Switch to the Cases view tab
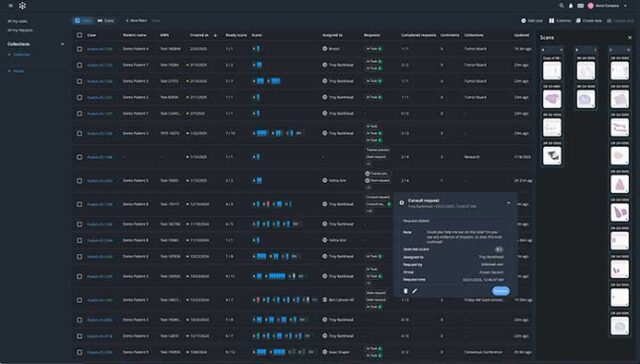Screen dimensions: 640x364 (83, 20)
